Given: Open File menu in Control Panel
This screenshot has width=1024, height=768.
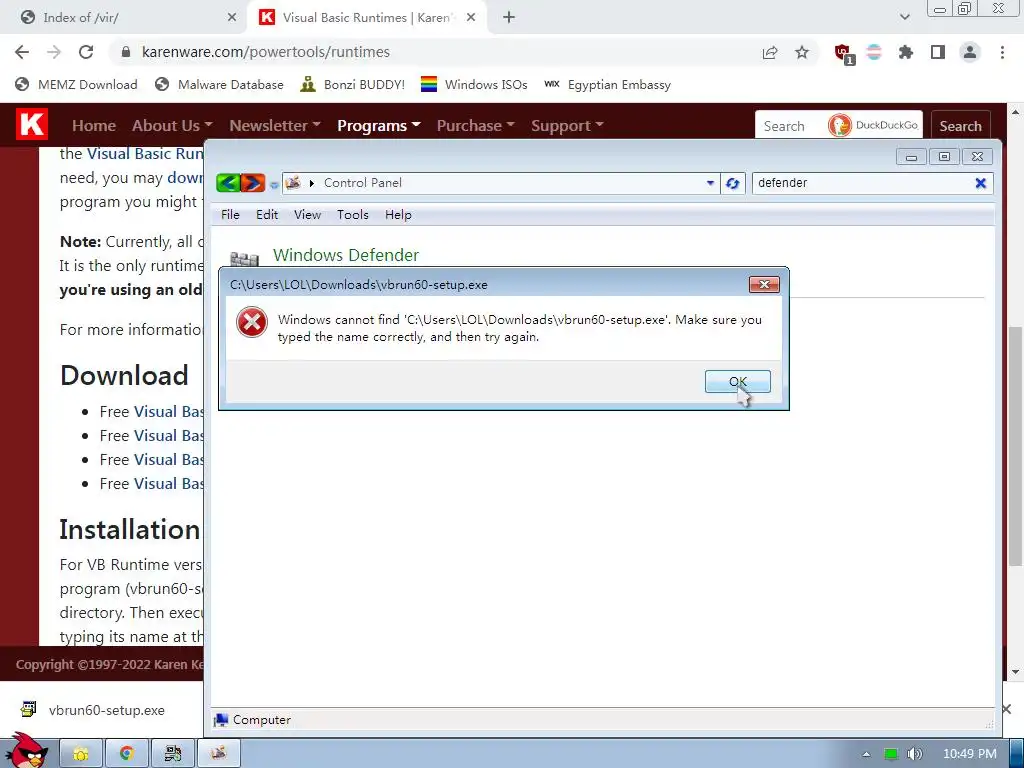Looking at the screenshot, I should point(230,215).
